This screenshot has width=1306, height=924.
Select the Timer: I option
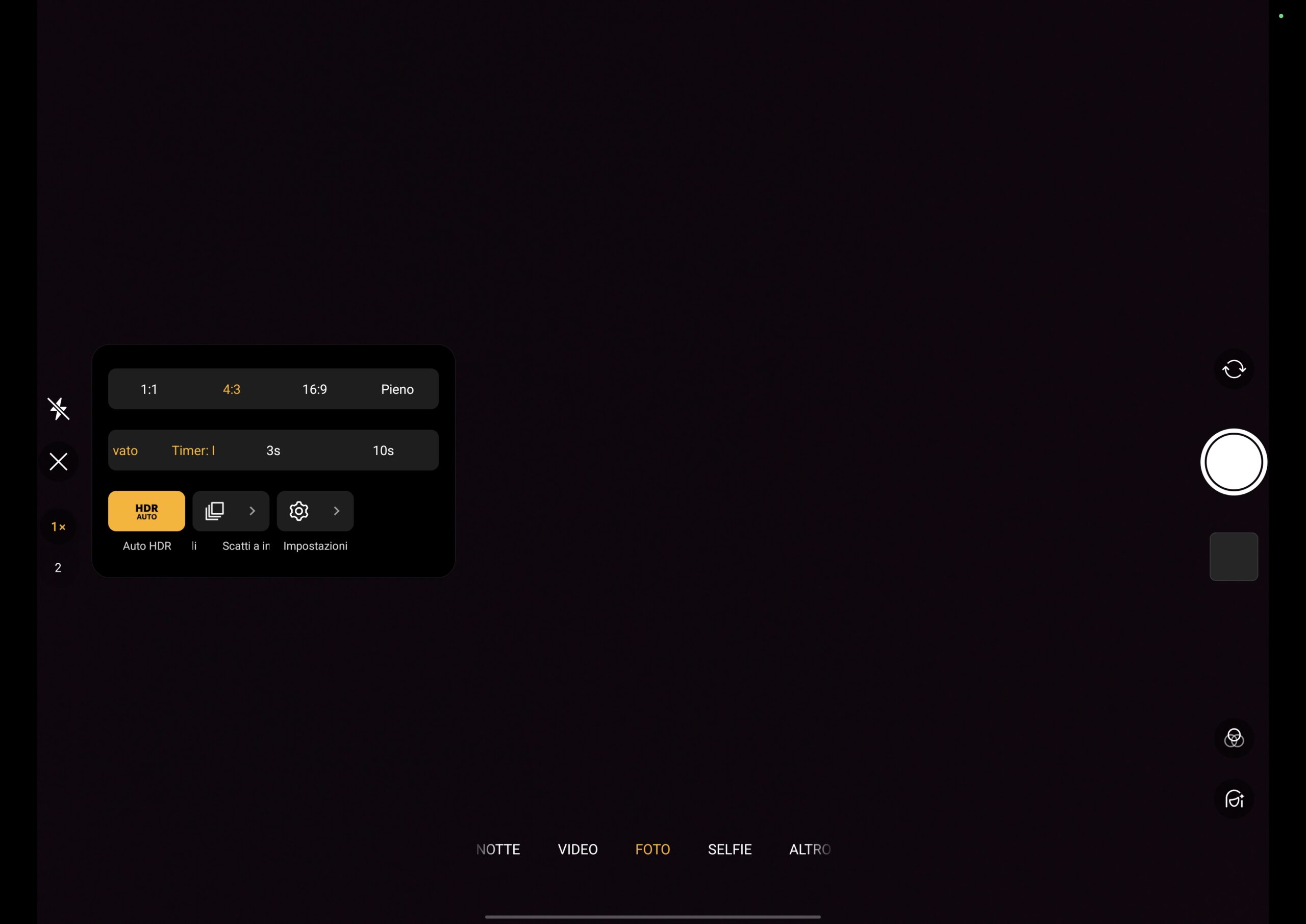pyautogui.click(x=193, y=451)
